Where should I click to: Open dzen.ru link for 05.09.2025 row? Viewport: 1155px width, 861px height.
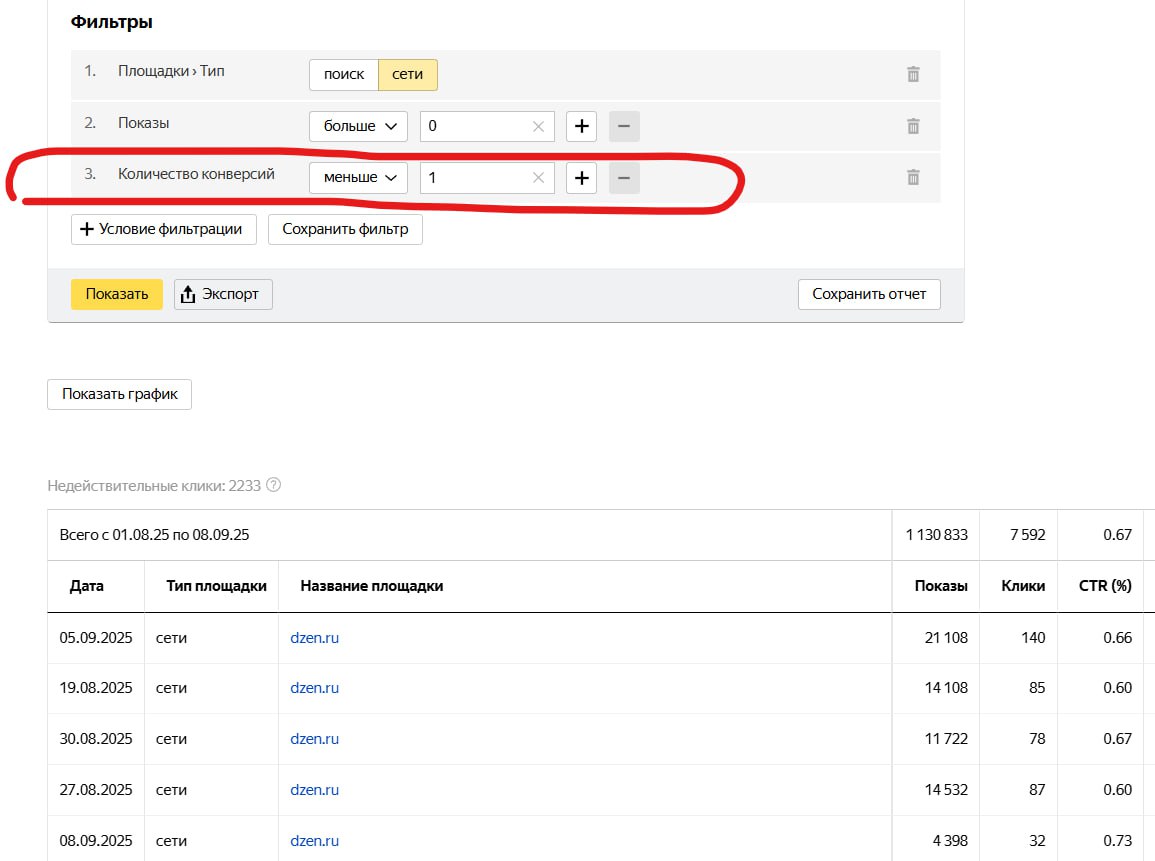point(314,638)
